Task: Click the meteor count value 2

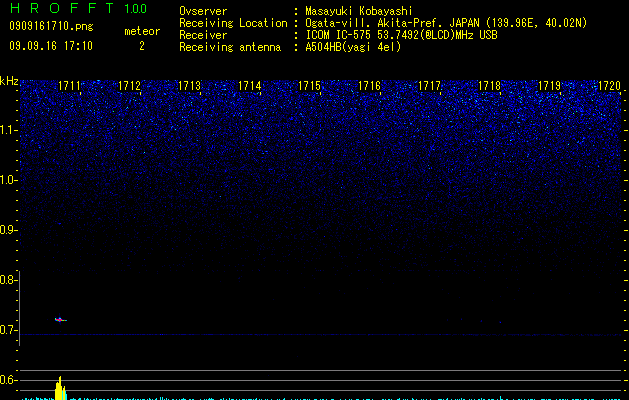Action: click(x=142, y=46)
